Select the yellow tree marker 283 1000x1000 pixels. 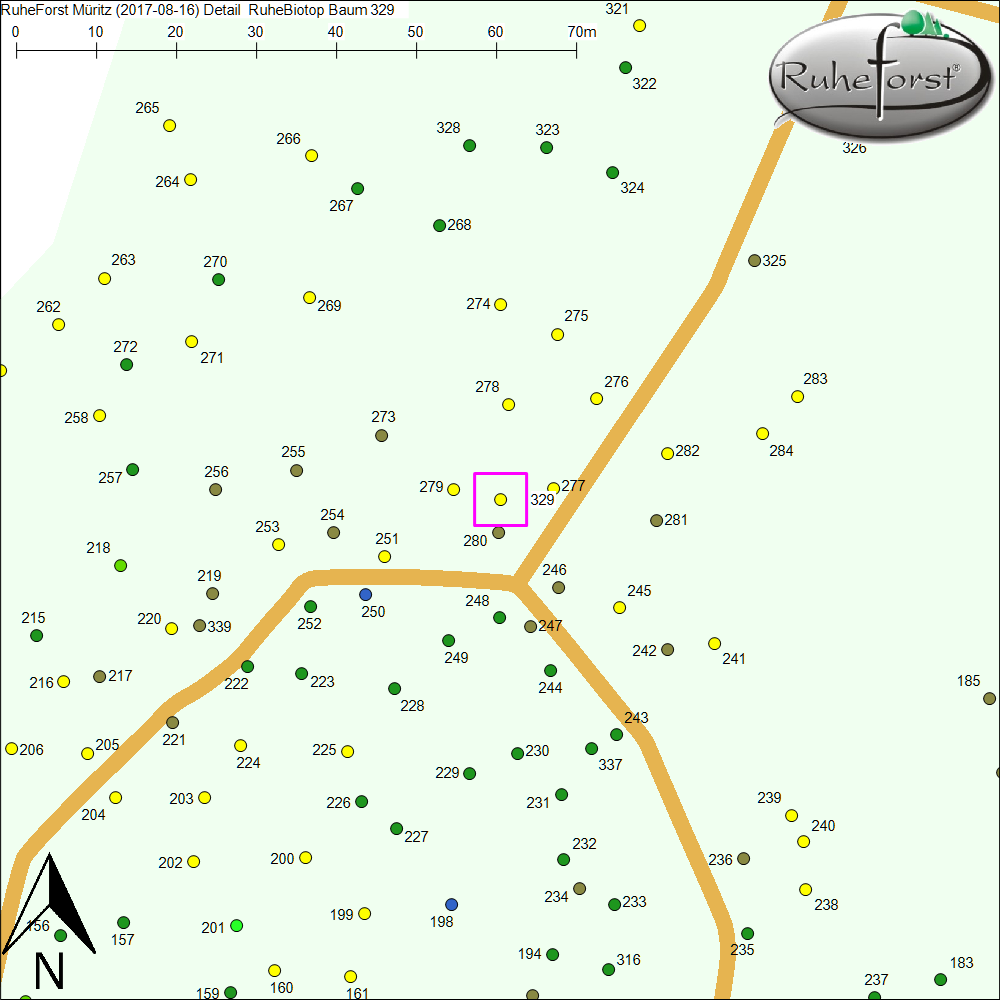click(797, 397)
